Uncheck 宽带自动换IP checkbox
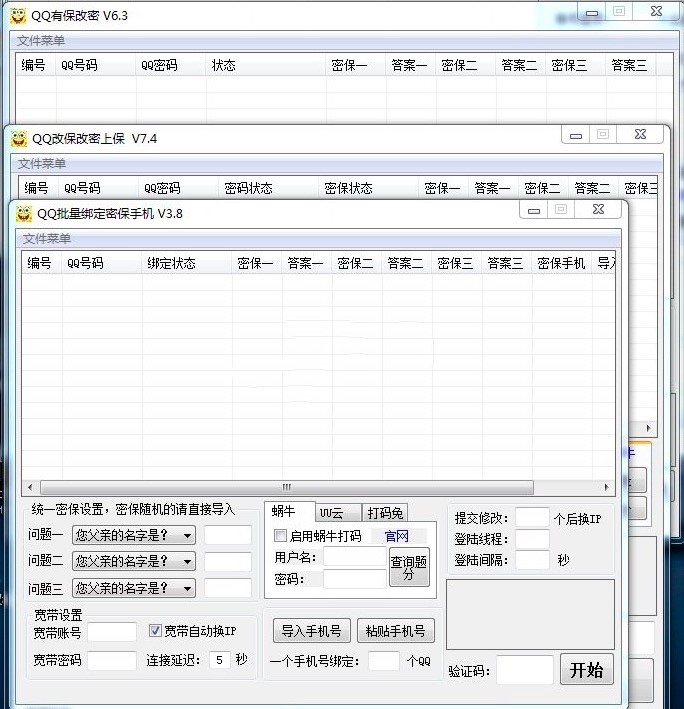684x709 pixels. [x=155, y=630]
